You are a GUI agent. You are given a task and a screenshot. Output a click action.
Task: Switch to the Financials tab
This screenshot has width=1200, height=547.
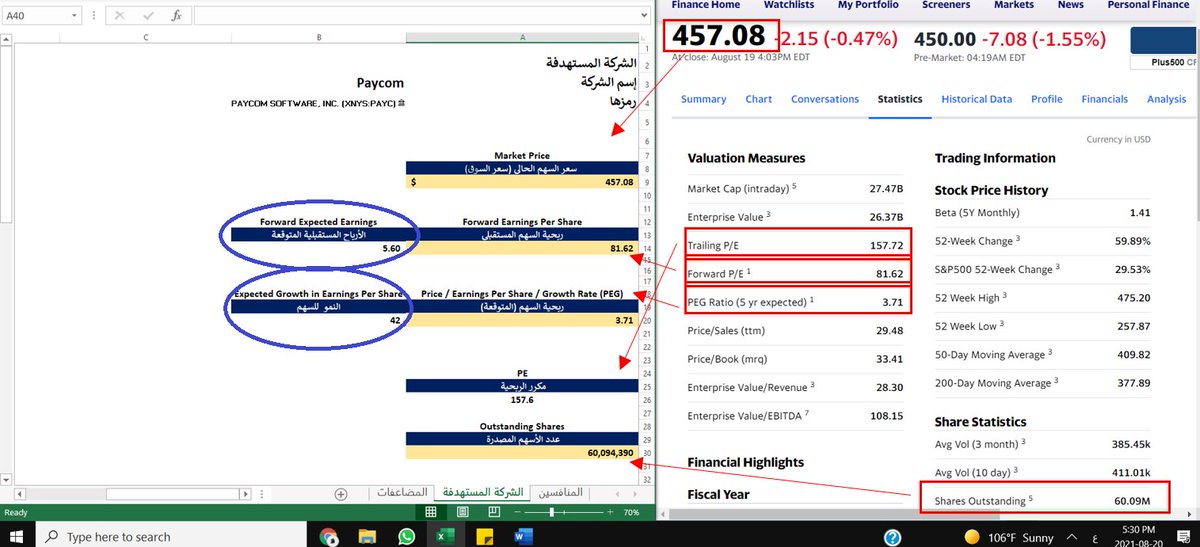point(1104,99)
